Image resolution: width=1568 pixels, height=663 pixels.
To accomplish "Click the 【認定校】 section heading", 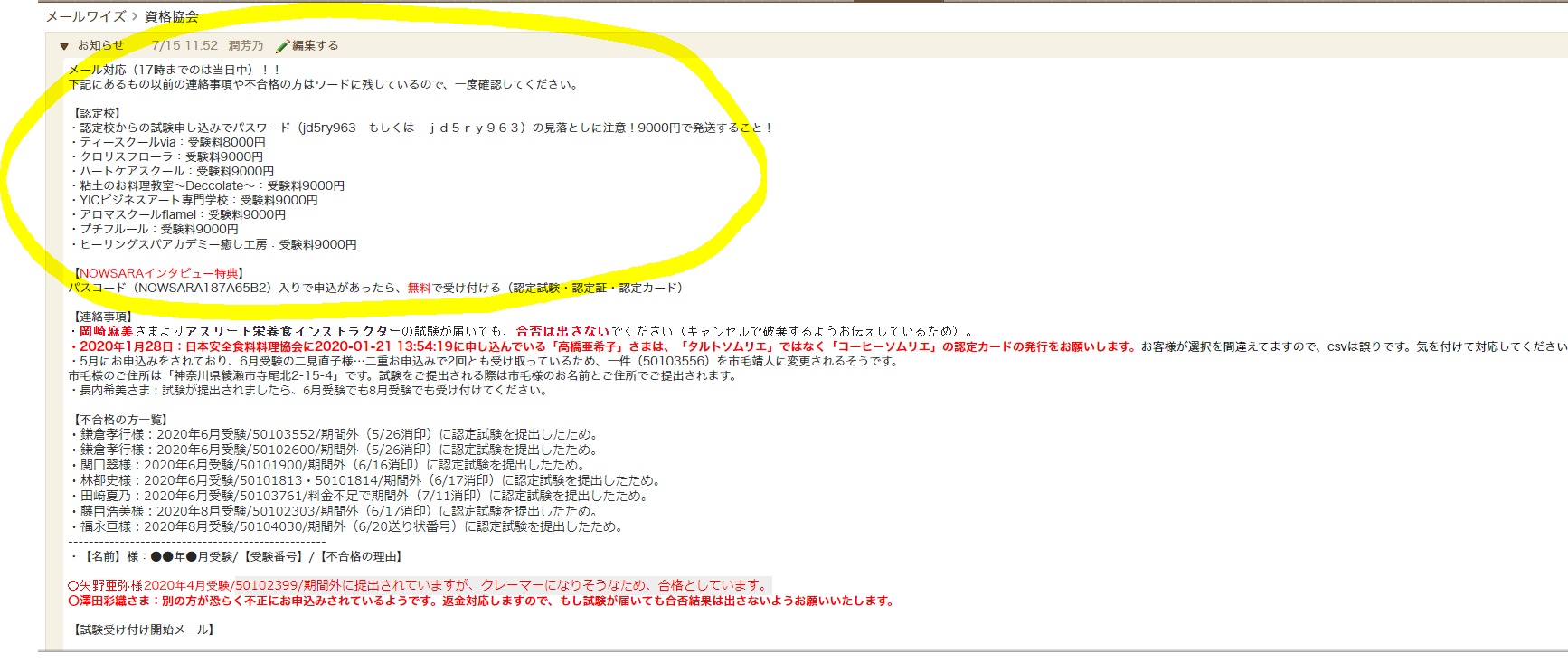I will (x=97, y=113).
